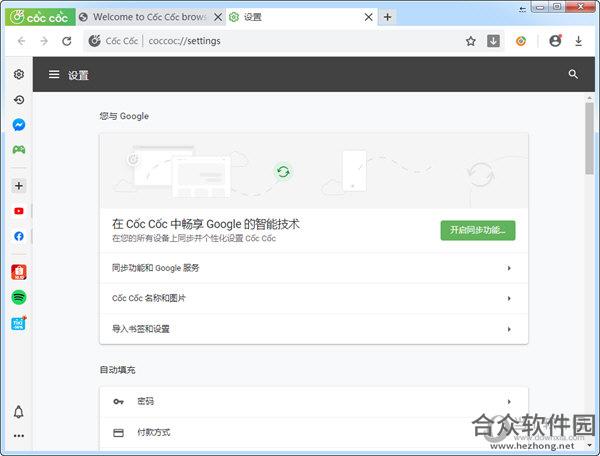
Task: Click the settings page vertical scrollbar thumb
Action: click(x=589, y=138)
